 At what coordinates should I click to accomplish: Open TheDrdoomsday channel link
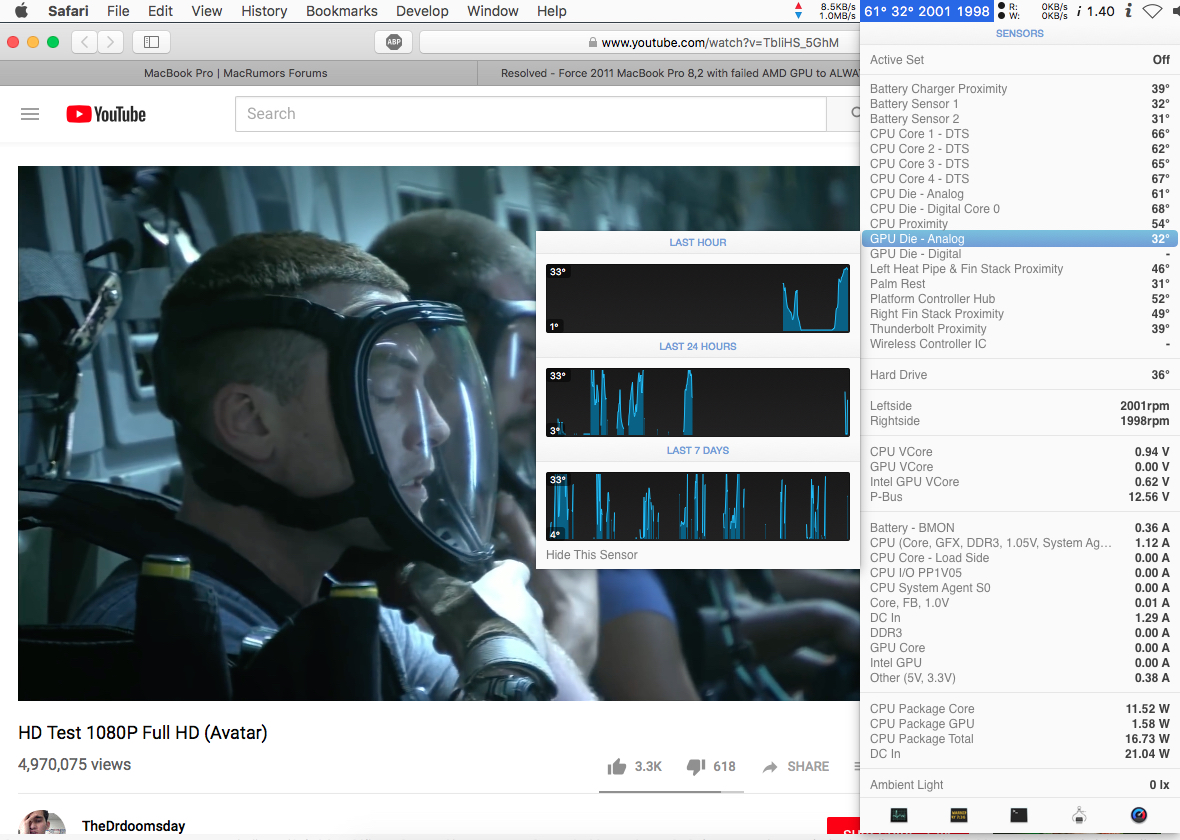133,826
